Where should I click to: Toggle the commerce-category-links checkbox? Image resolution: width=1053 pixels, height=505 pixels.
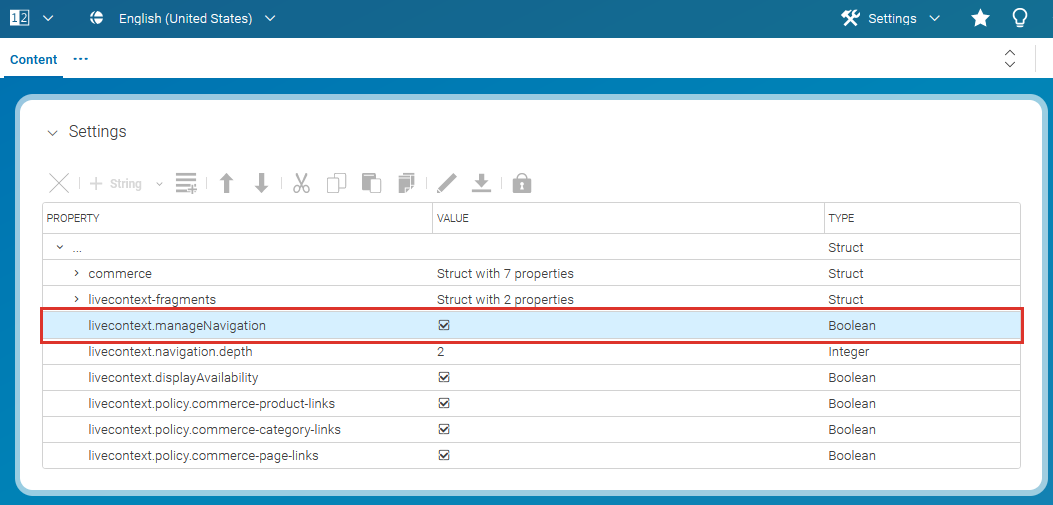(x=443, y=429)
